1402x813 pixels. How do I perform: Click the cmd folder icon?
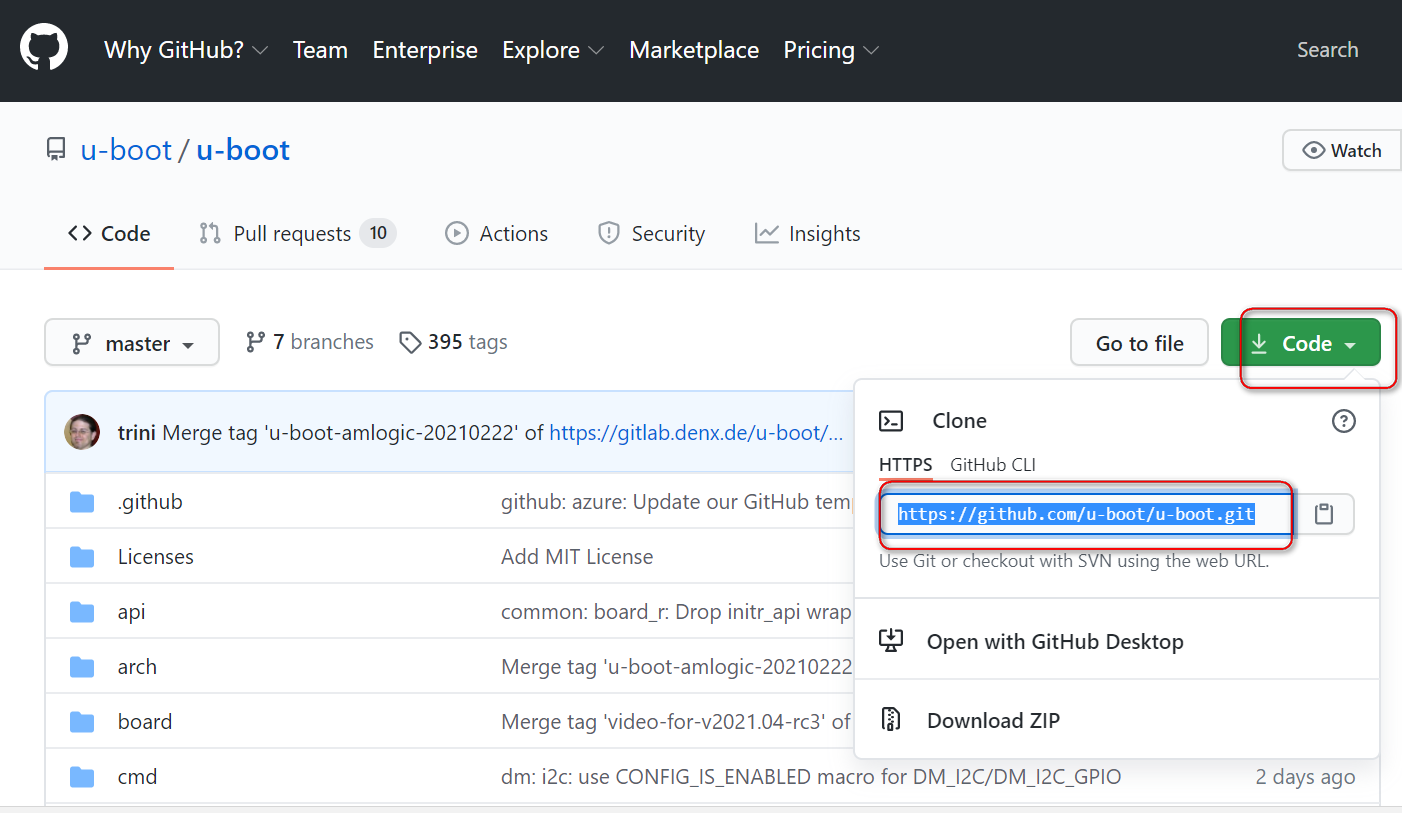pyautogui.click(x=82, y=777)
